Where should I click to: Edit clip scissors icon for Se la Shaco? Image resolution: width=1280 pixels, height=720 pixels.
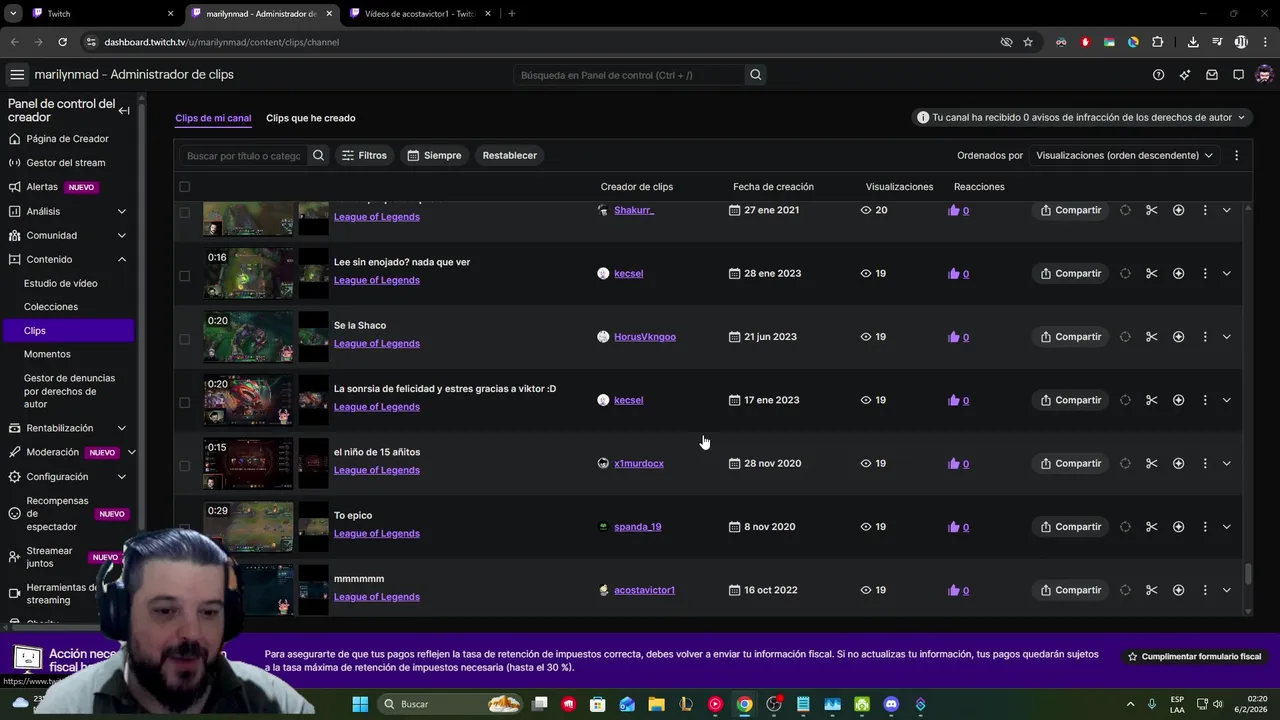pos(1151,337)
